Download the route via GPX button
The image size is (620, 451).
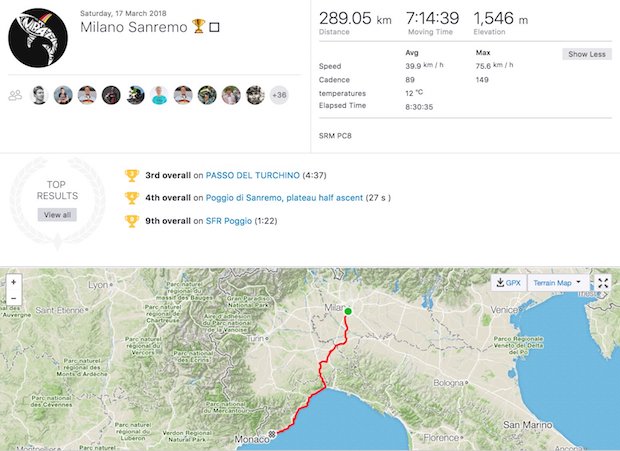click(x=508, y=283)
